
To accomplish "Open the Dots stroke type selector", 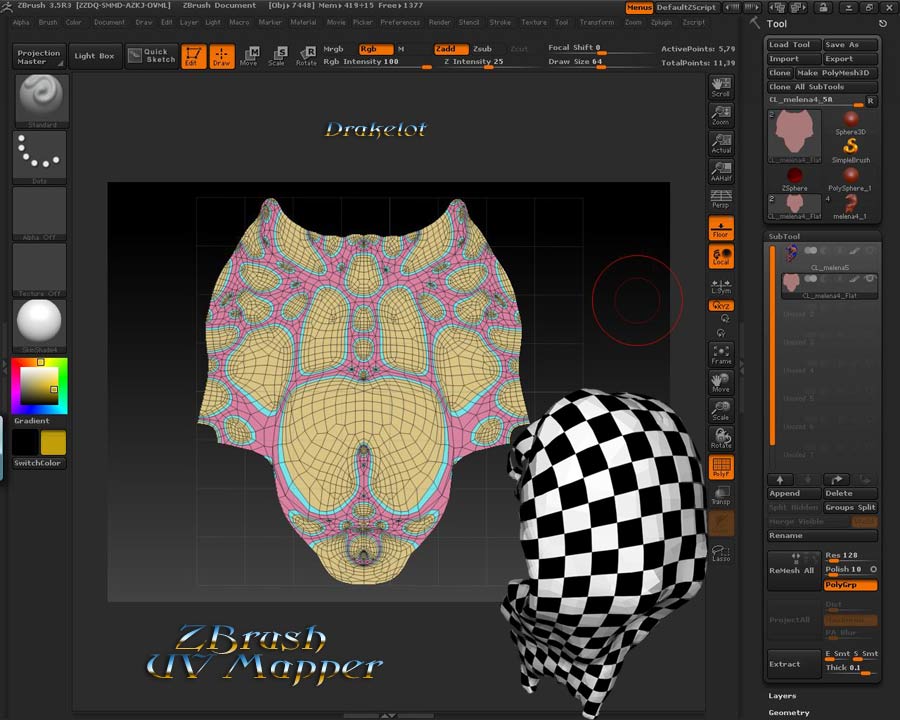I will coord(40,157).
